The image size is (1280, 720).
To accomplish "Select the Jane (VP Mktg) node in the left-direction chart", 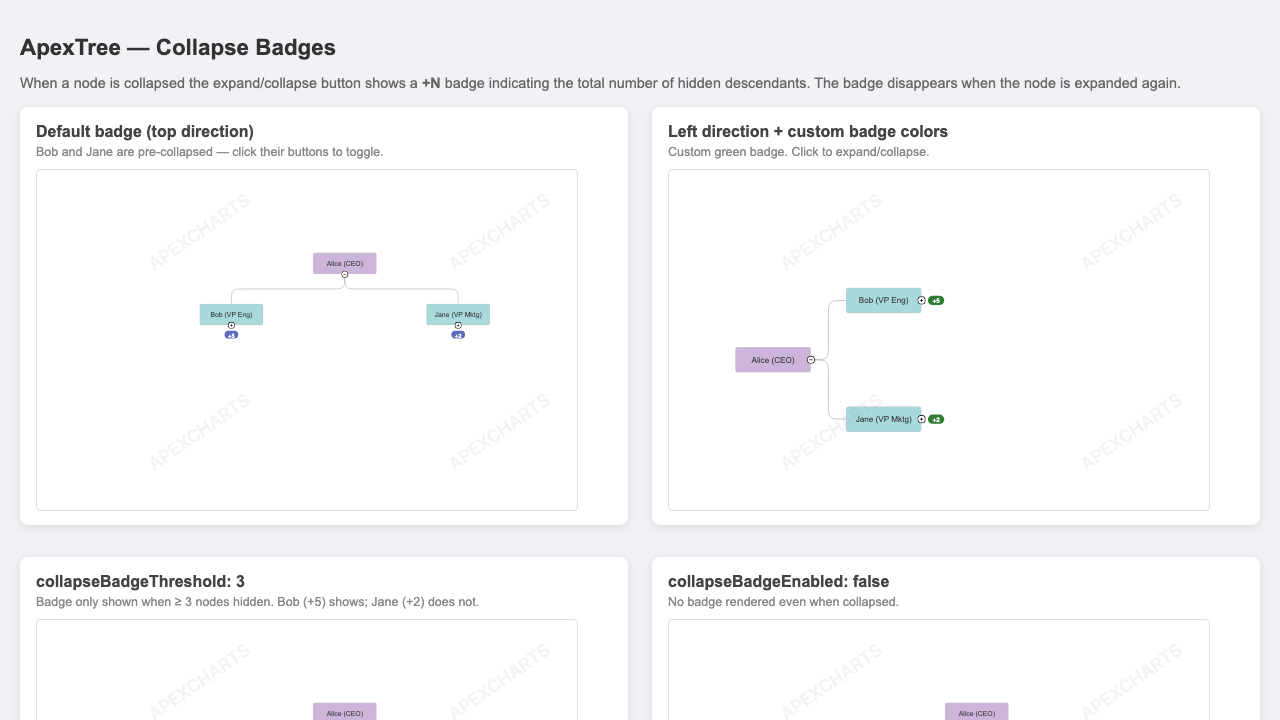I will tap(883, 419).
